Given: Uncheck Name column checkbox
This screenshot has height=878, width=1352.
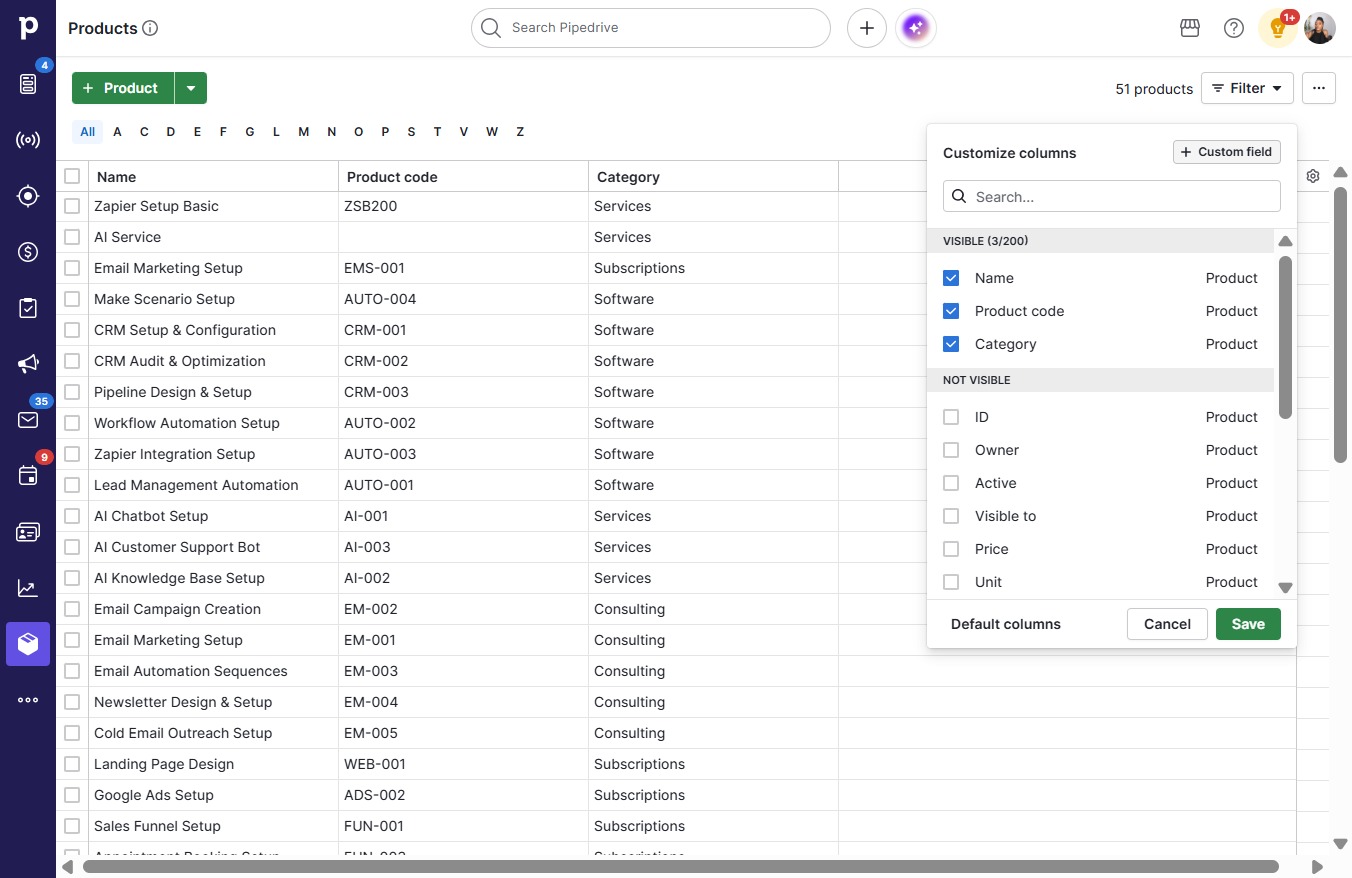Looking at the screenshot, I should pos(951,278).
